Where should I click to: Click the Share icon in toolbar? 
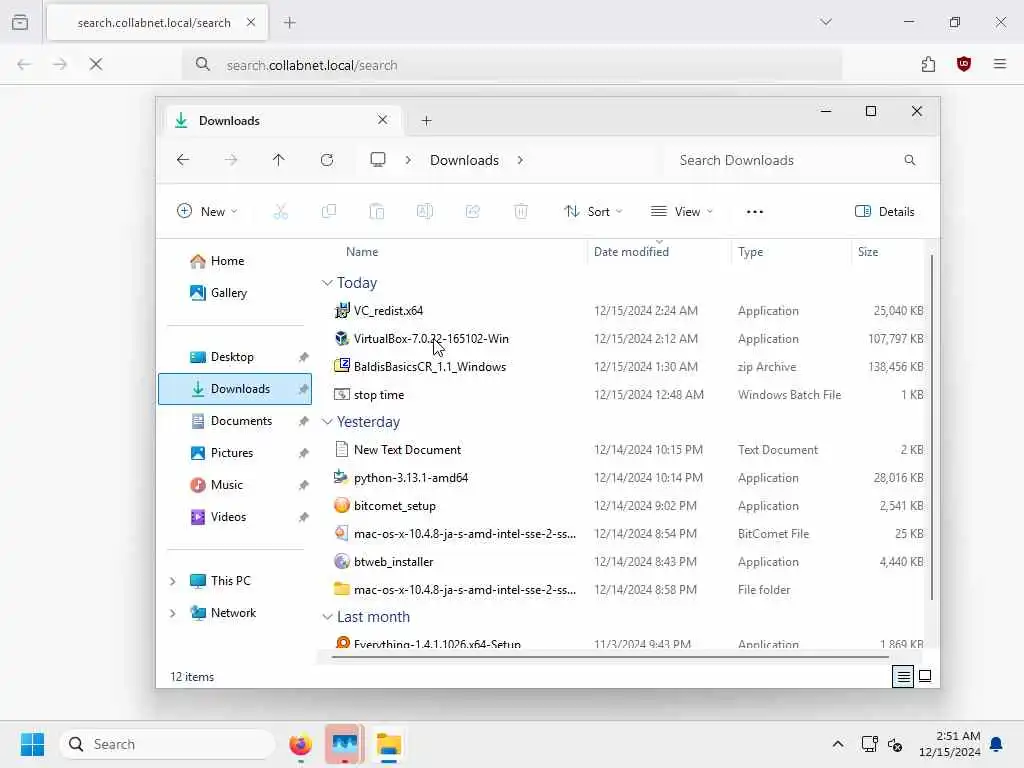coord(473,212)
